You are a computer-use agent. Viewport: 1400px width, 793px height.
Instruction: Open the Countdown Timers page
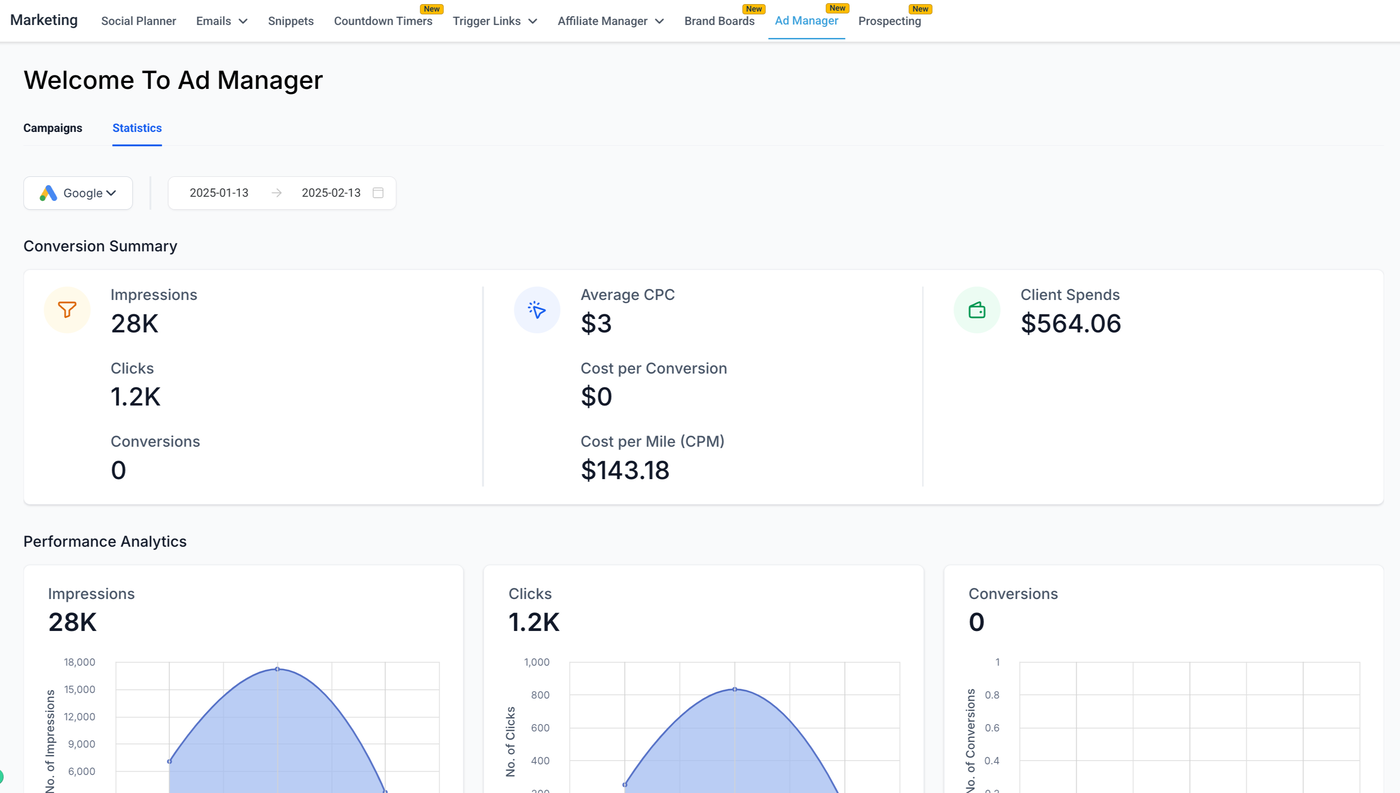[383, 21]
